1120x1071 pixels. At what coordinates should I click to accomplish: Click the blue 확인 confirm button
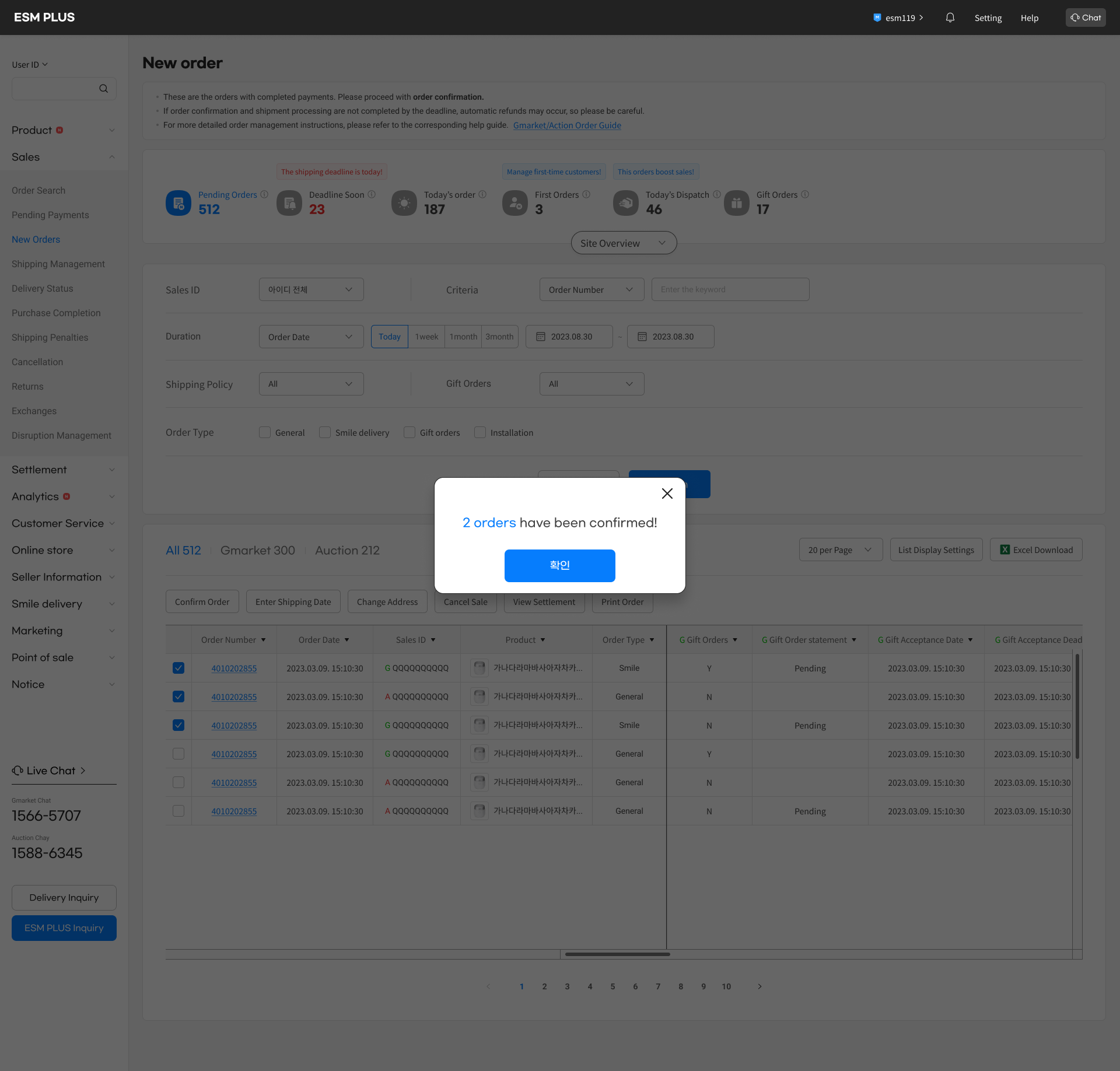559,565
